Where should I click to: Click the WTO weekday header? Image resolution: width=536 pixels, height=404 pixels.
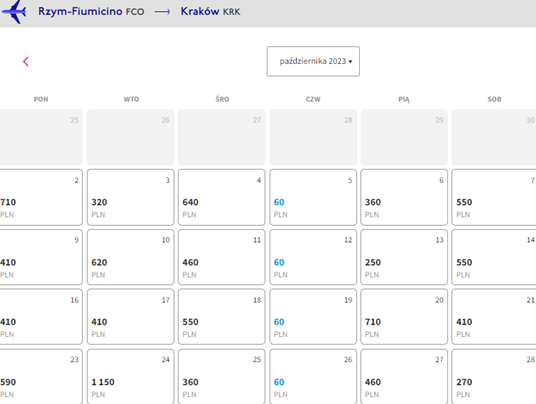[131, 99]
